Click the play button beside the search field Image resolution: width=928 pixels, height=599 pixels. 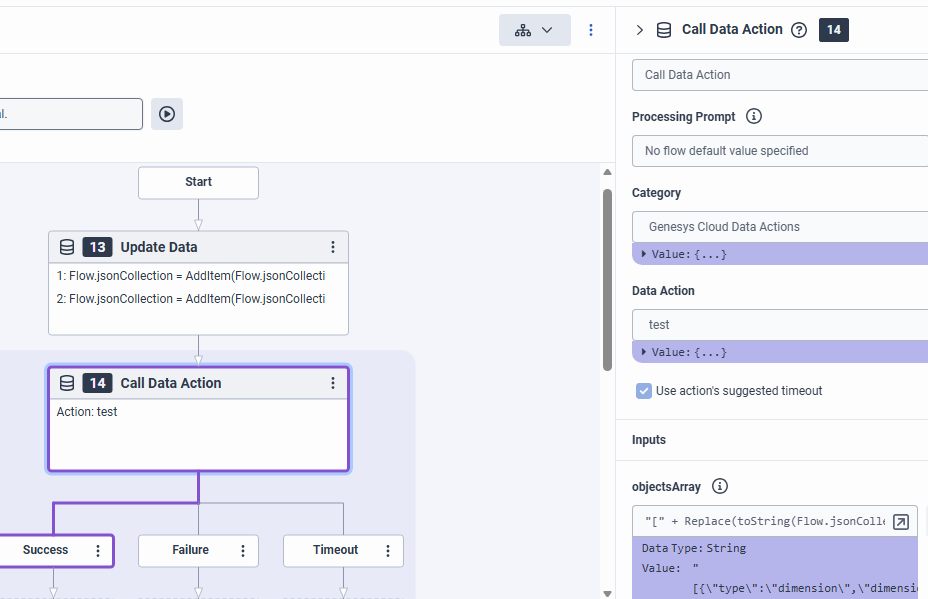pyautogui.click(x=167, y=114)
